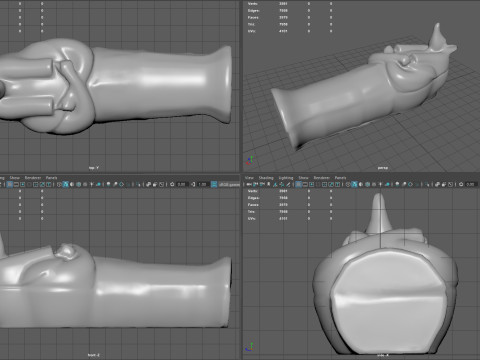Click the 'Faces:' stat in side view
This screenshot has height=360, width=480.
[253, 205]
